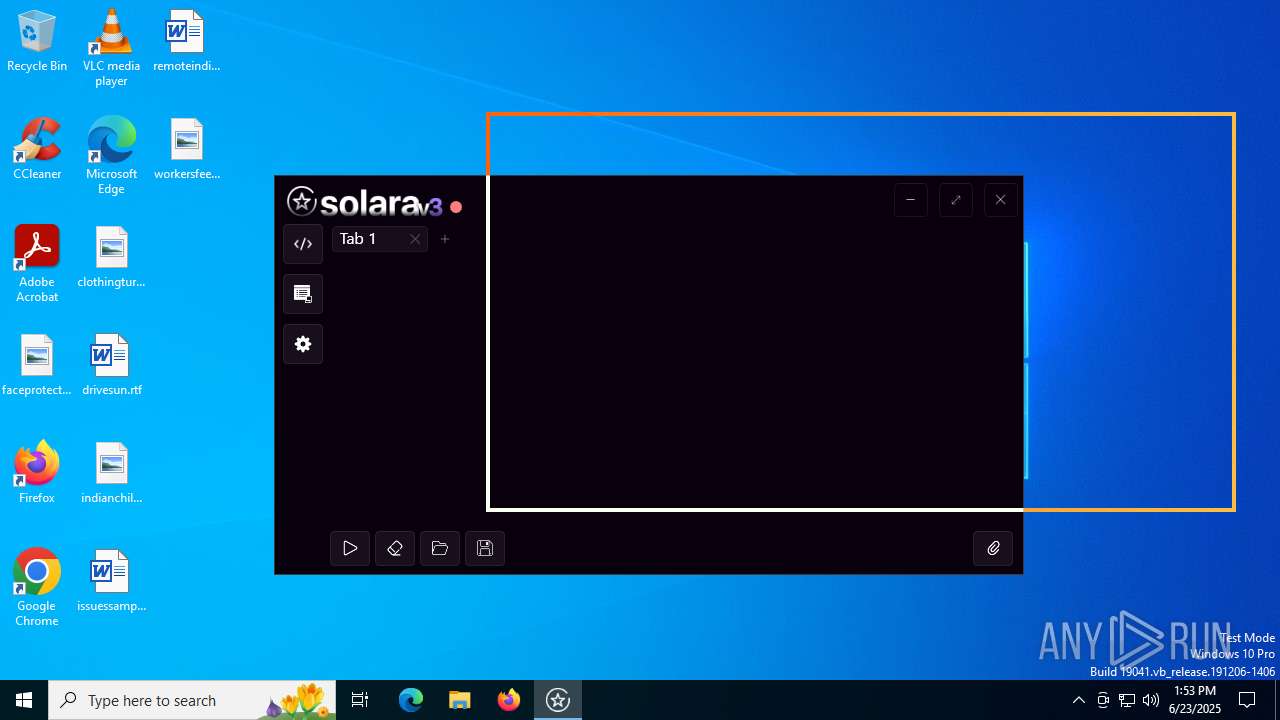
Task: Minimize the Solara window
Action: [911, 200]
